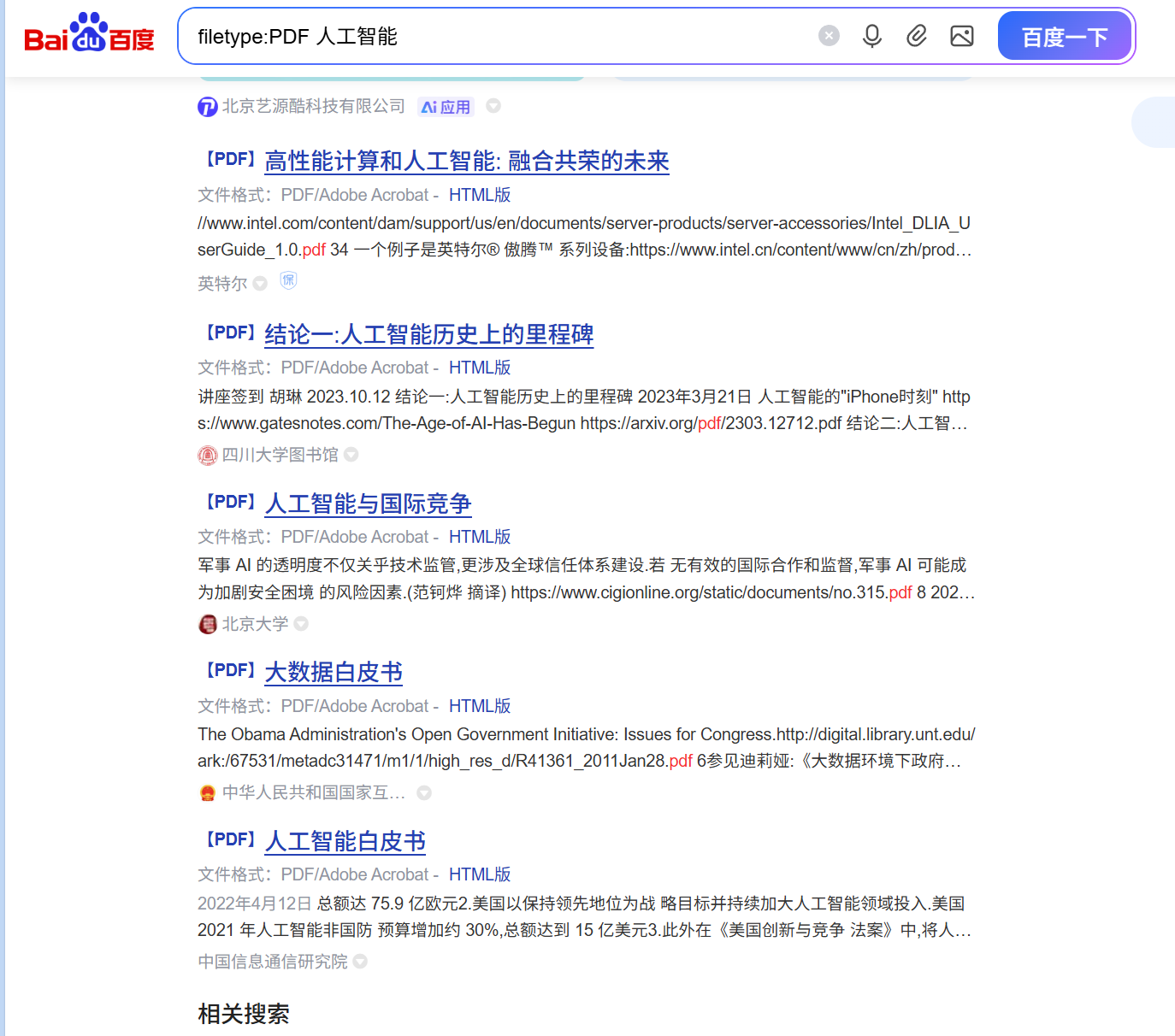This screenshot has width=1175, height=1036.
Task: Open the 人工智能与国际竞争 result
Action: [367, 505]
